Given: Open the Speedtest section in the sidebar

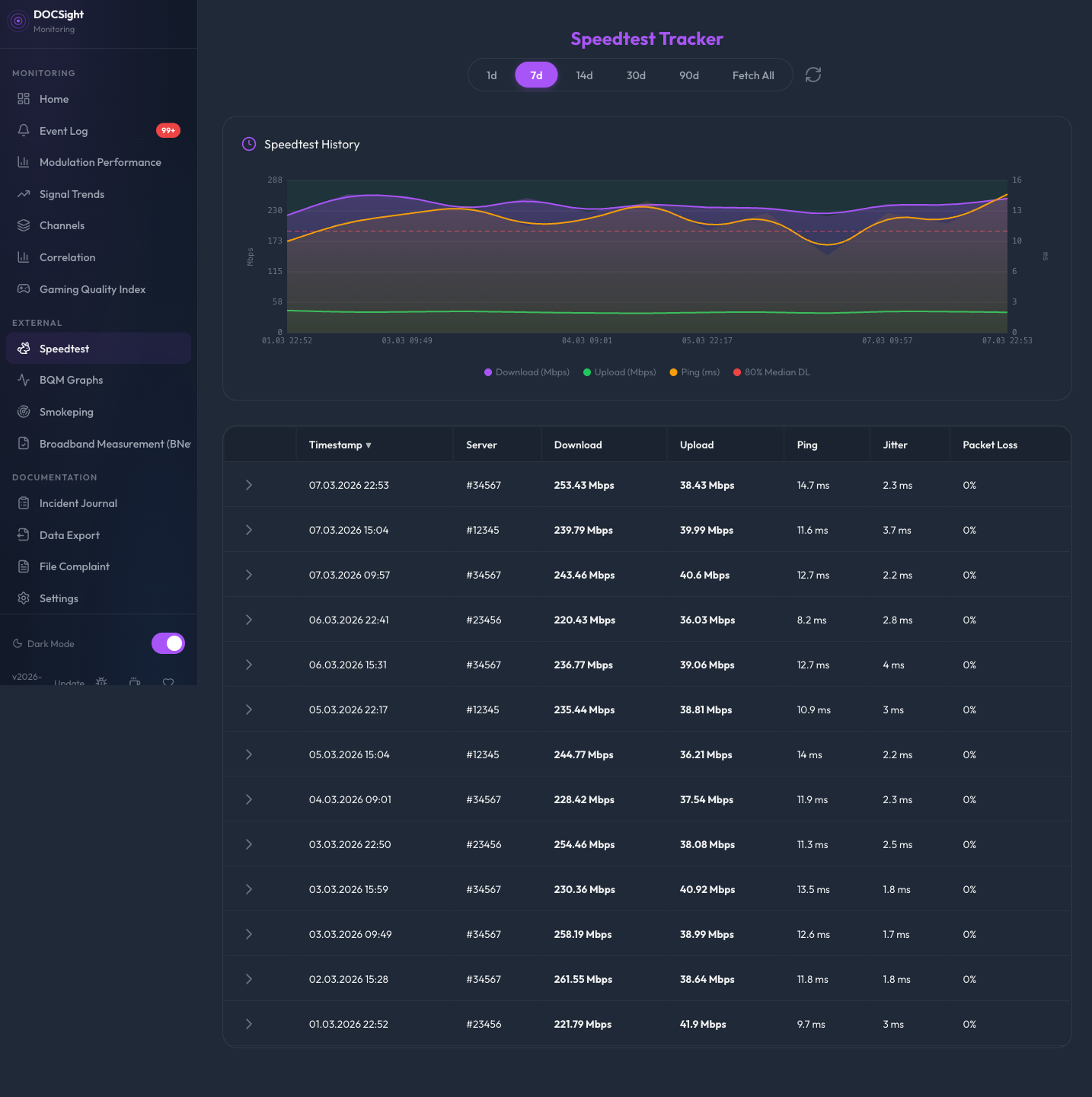Looking at the screenshot, I should pyautogui.click(x=63, y=348).
